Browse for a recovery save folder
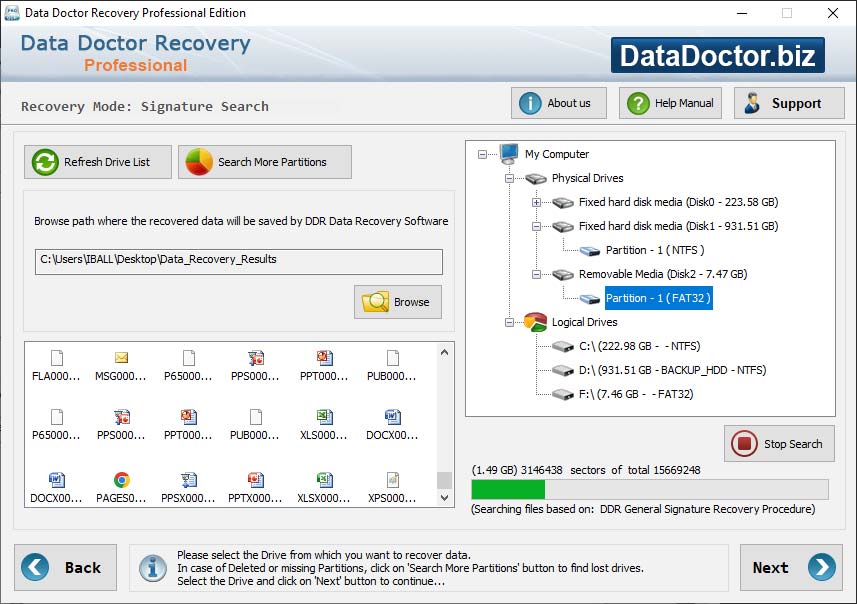This screenshot has width=857, height=604. pos(398,302)
